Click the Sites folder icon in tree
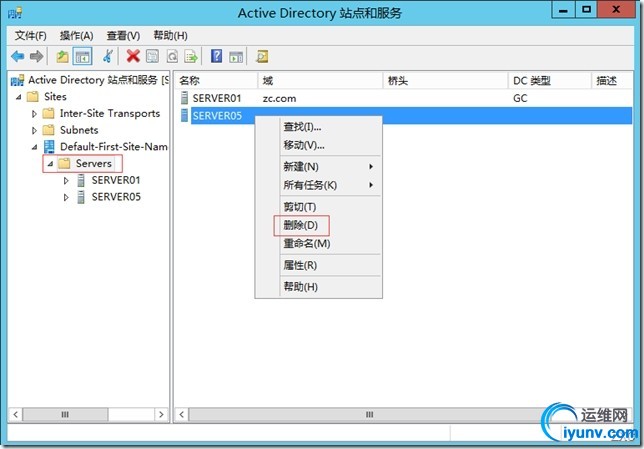Viewport: 644px width, 449px height. coord(32,97)
